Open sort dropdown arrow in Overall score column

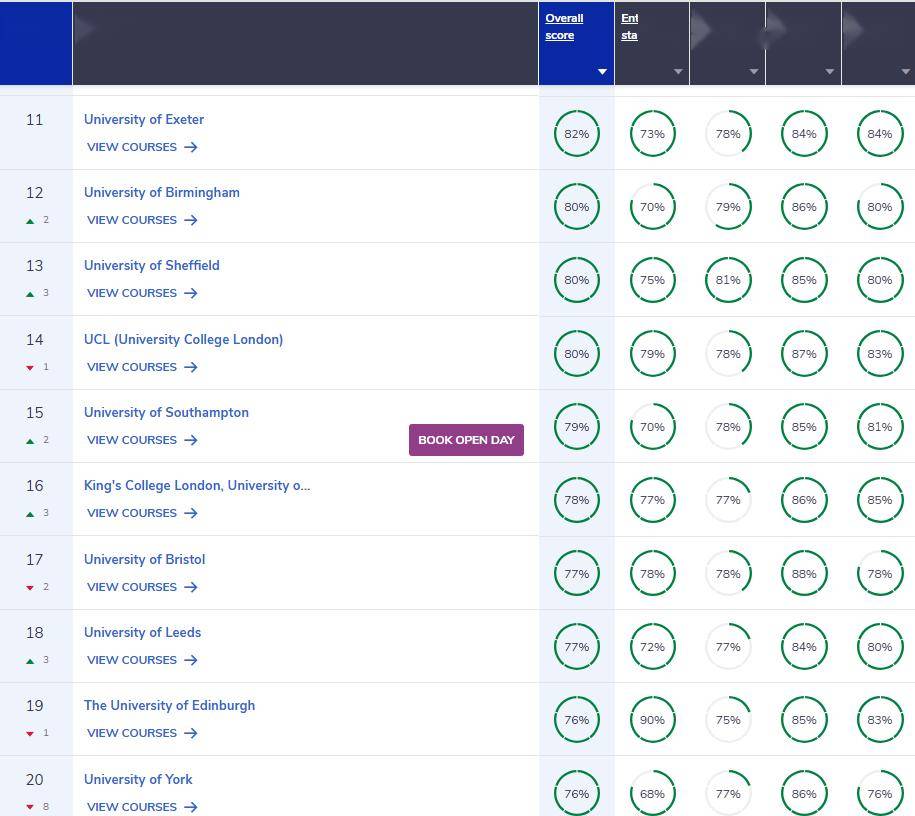602,72
